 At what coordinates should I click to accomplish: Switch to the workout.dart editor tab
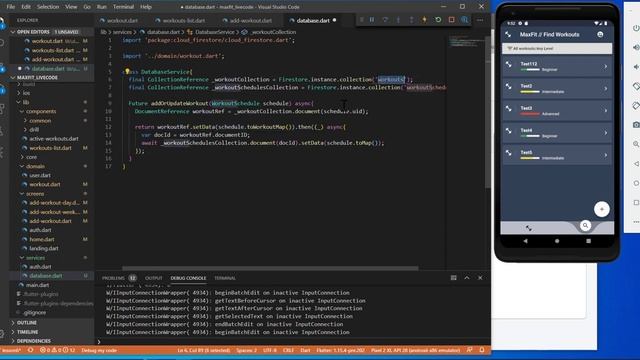click(x=119, y=20)
